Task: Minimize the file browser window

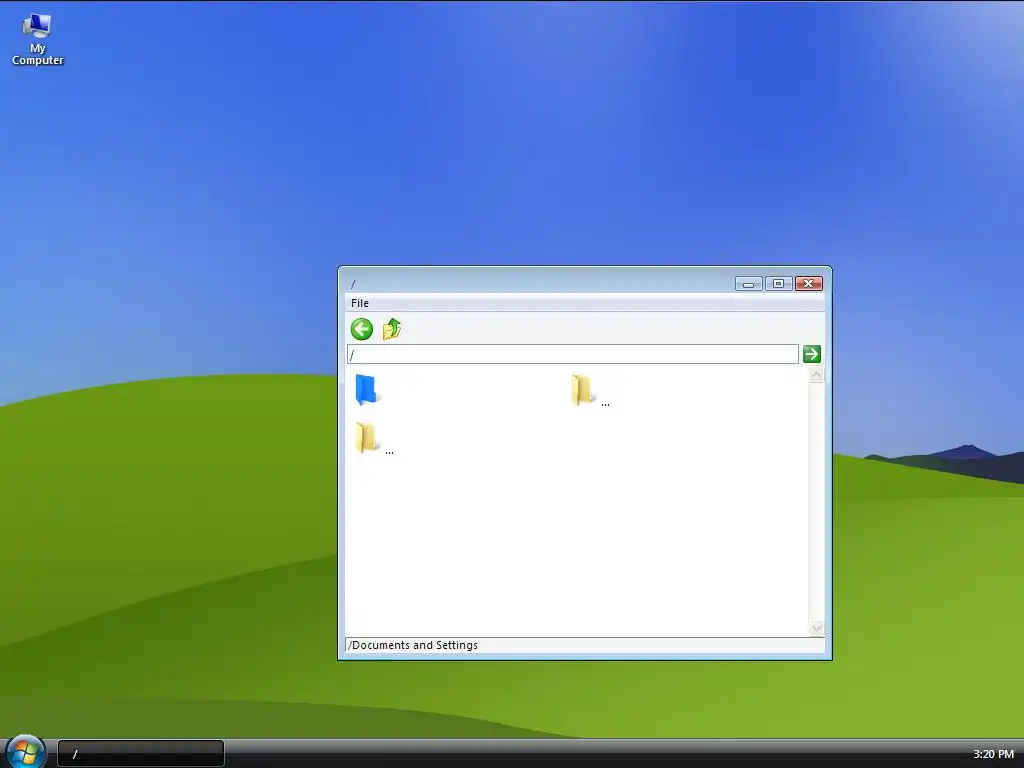Action: pos(748,283)
